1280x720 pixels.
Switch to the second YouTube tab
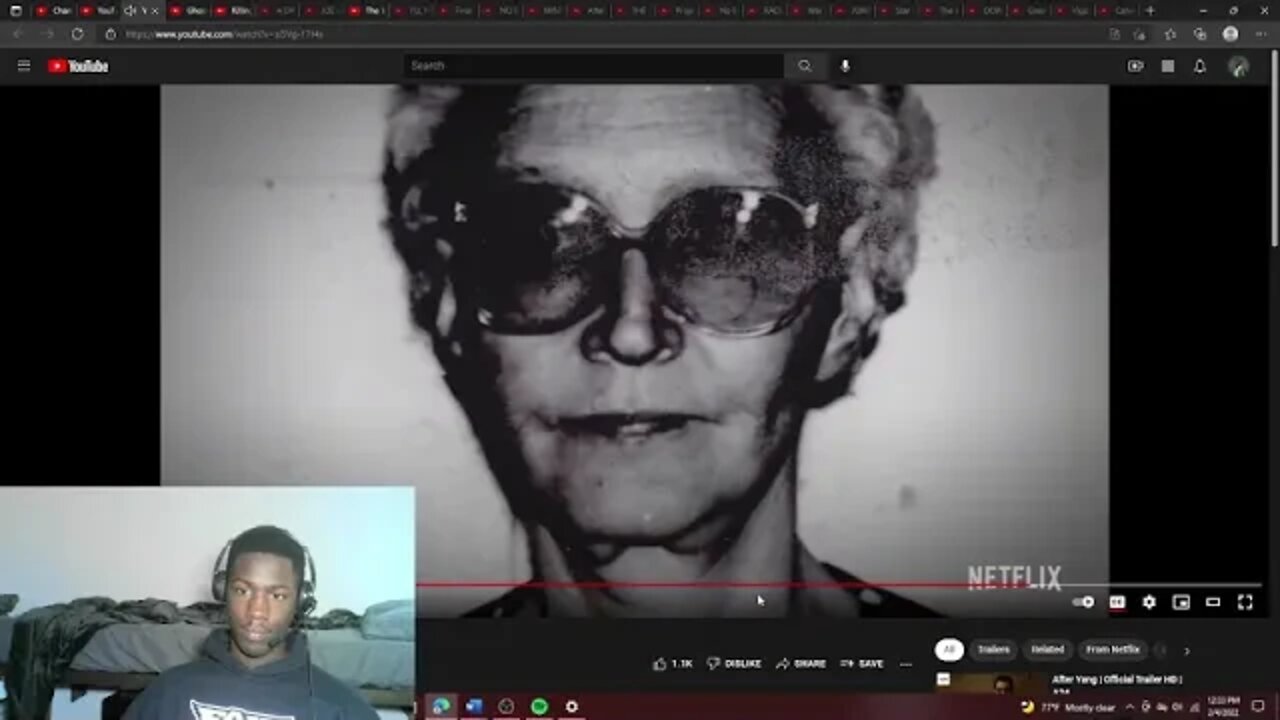click(98, 11)
